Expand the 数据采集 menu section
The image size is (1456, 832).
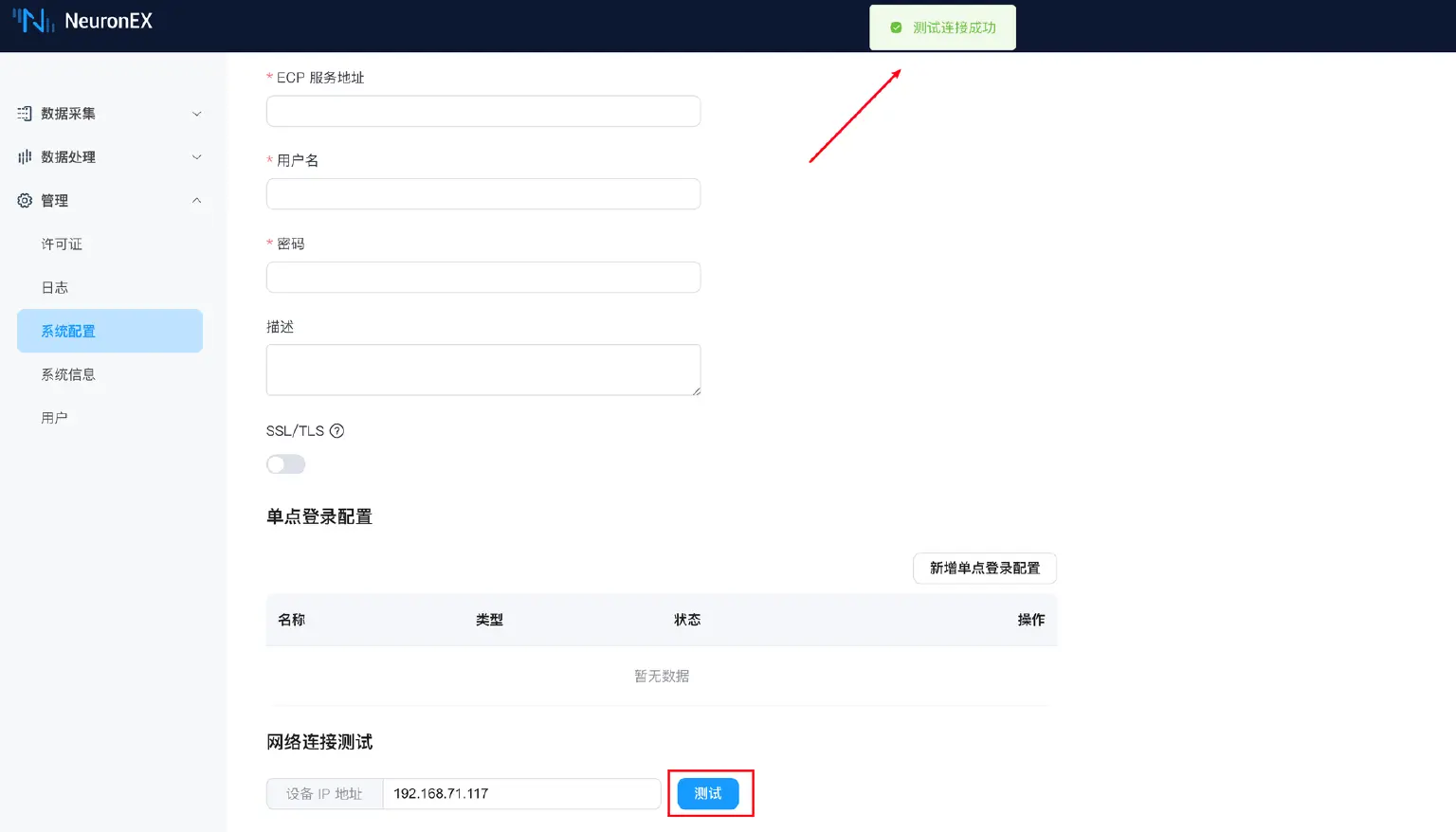(109, 113)
